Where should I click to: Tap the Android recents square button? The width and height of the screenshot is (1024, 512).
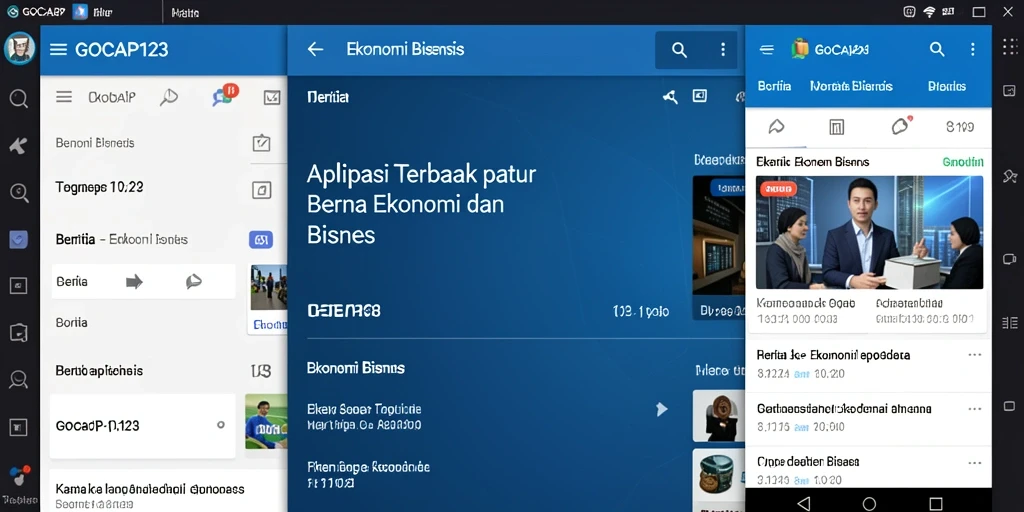coord(936,504)
